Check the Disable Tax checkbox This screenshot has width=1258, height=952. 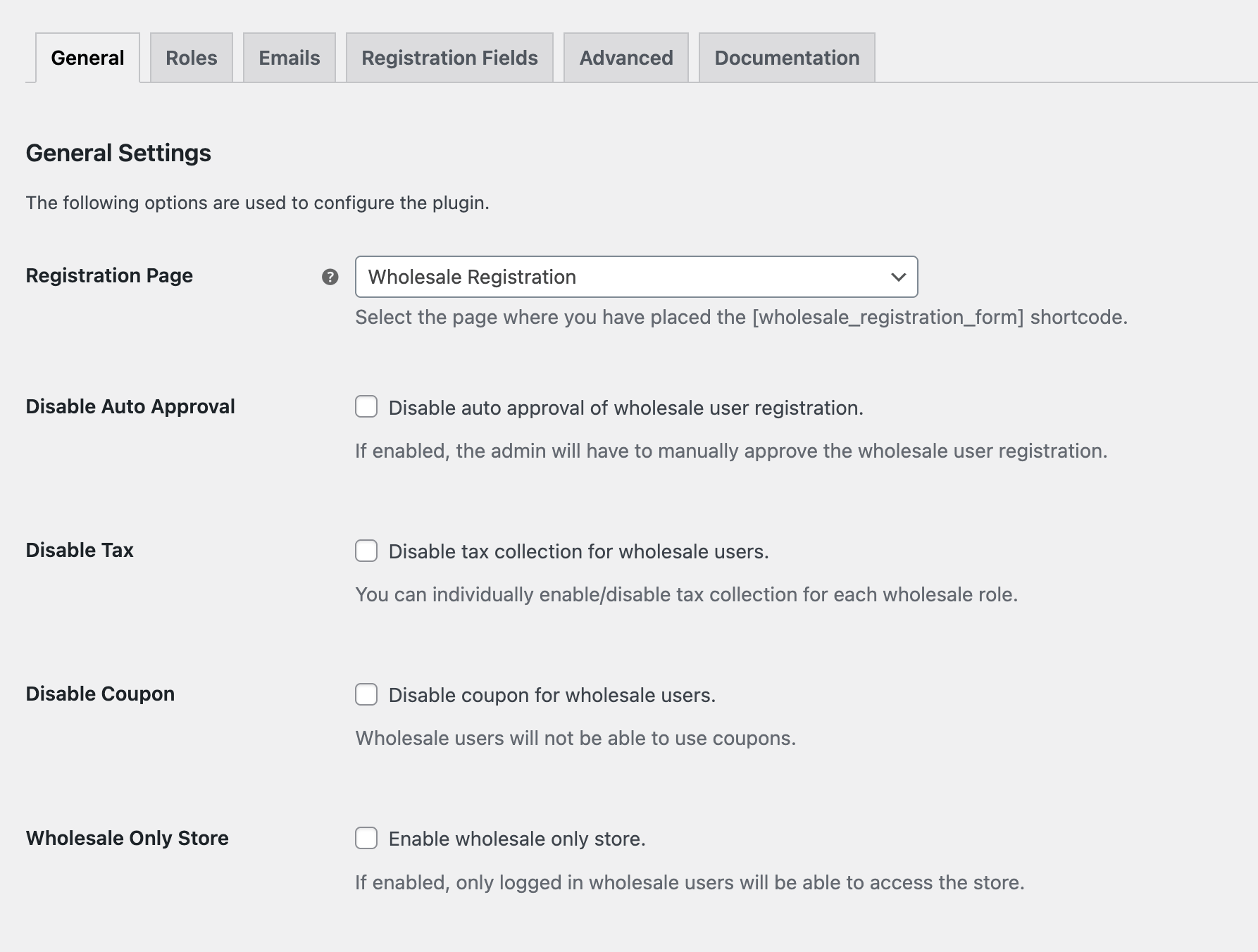[366, 551]
